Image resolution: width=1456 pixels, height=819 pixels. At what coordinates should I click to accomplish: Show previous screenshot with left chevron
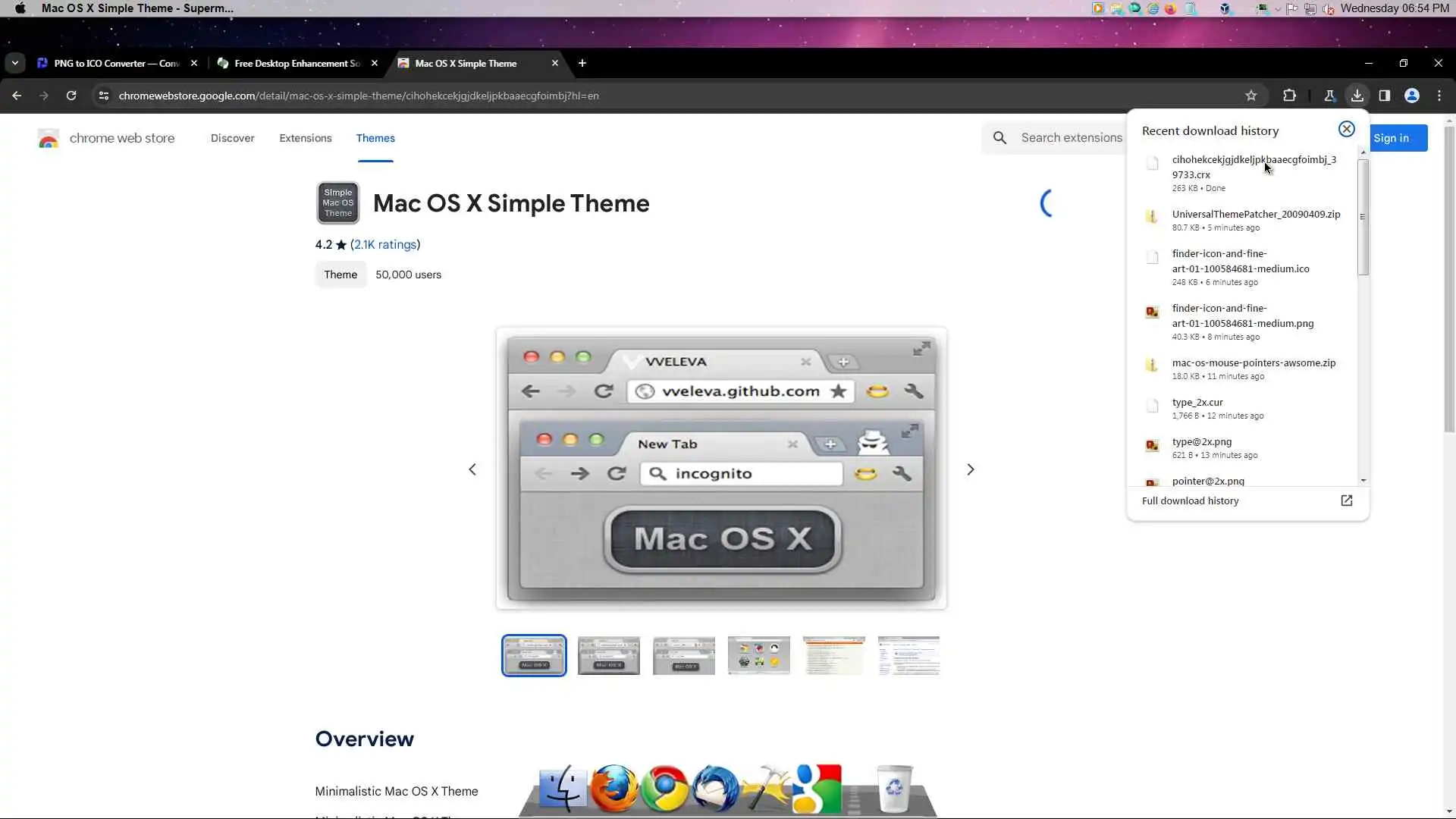[472, 469]
